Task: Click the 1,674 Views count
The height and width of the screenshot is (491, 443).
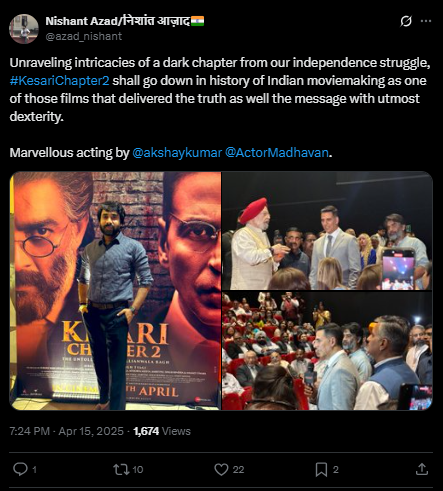Action: pos(162,431)
